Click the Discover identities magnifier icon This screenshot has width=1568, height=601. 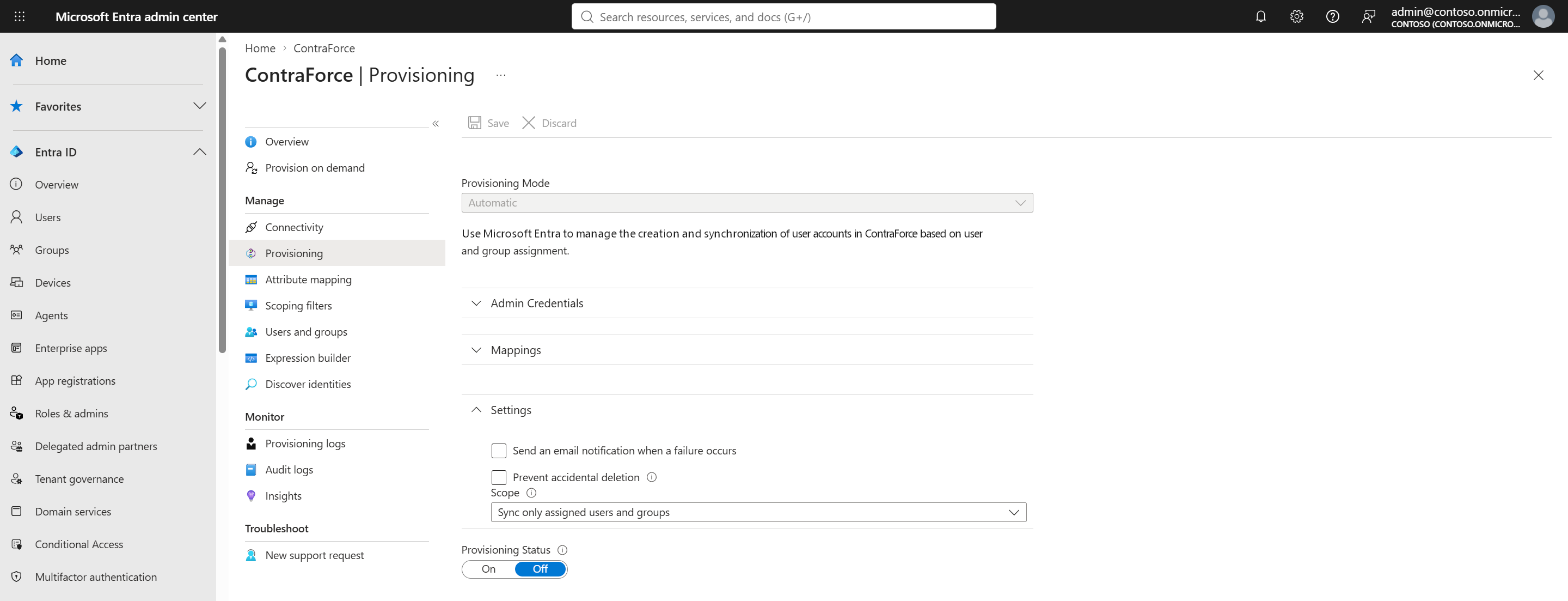point(251,384)
